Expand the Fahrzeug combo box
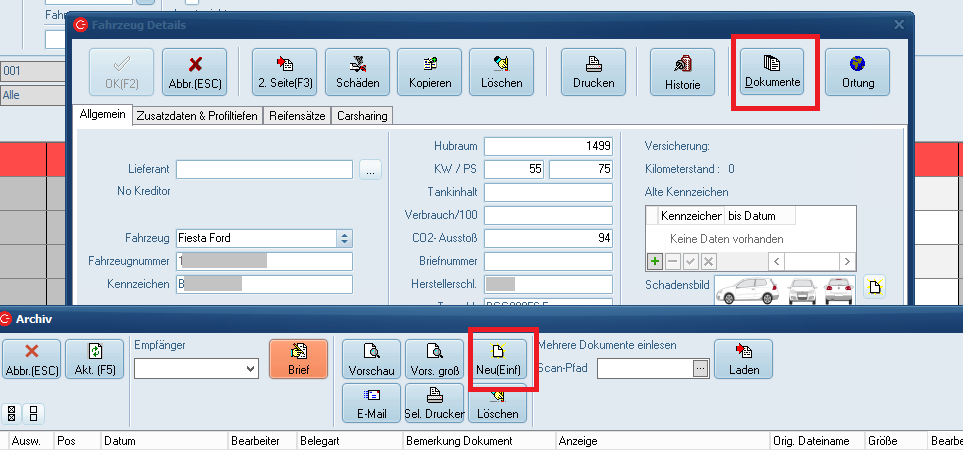This screenshot has height=458, width=965. pos(345,238)
